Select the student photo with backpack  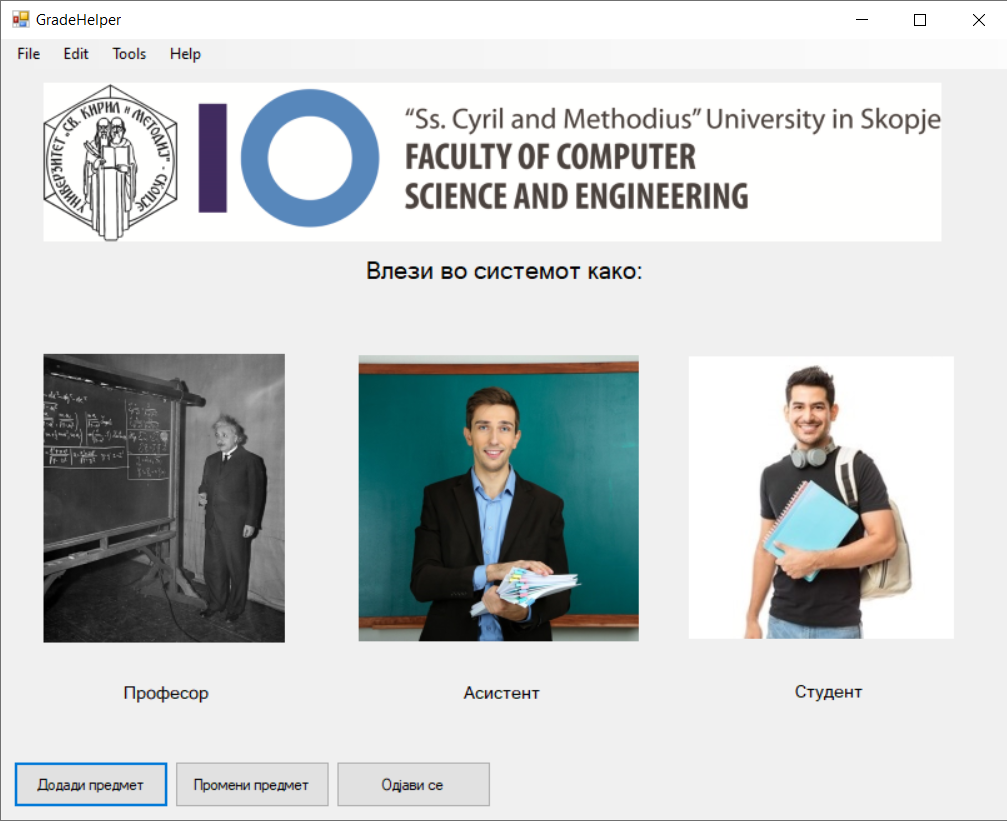tap(821, 497)
